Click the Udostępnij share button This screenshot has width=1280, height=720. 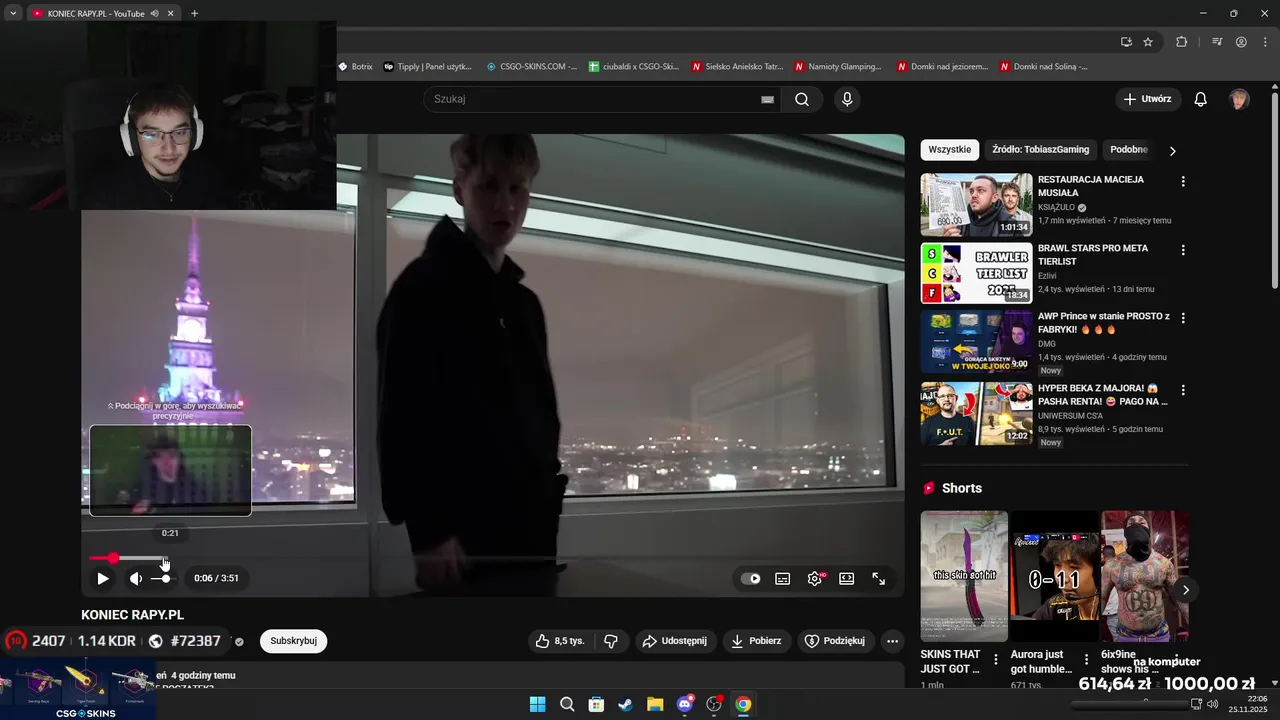[x=674, y=641]
